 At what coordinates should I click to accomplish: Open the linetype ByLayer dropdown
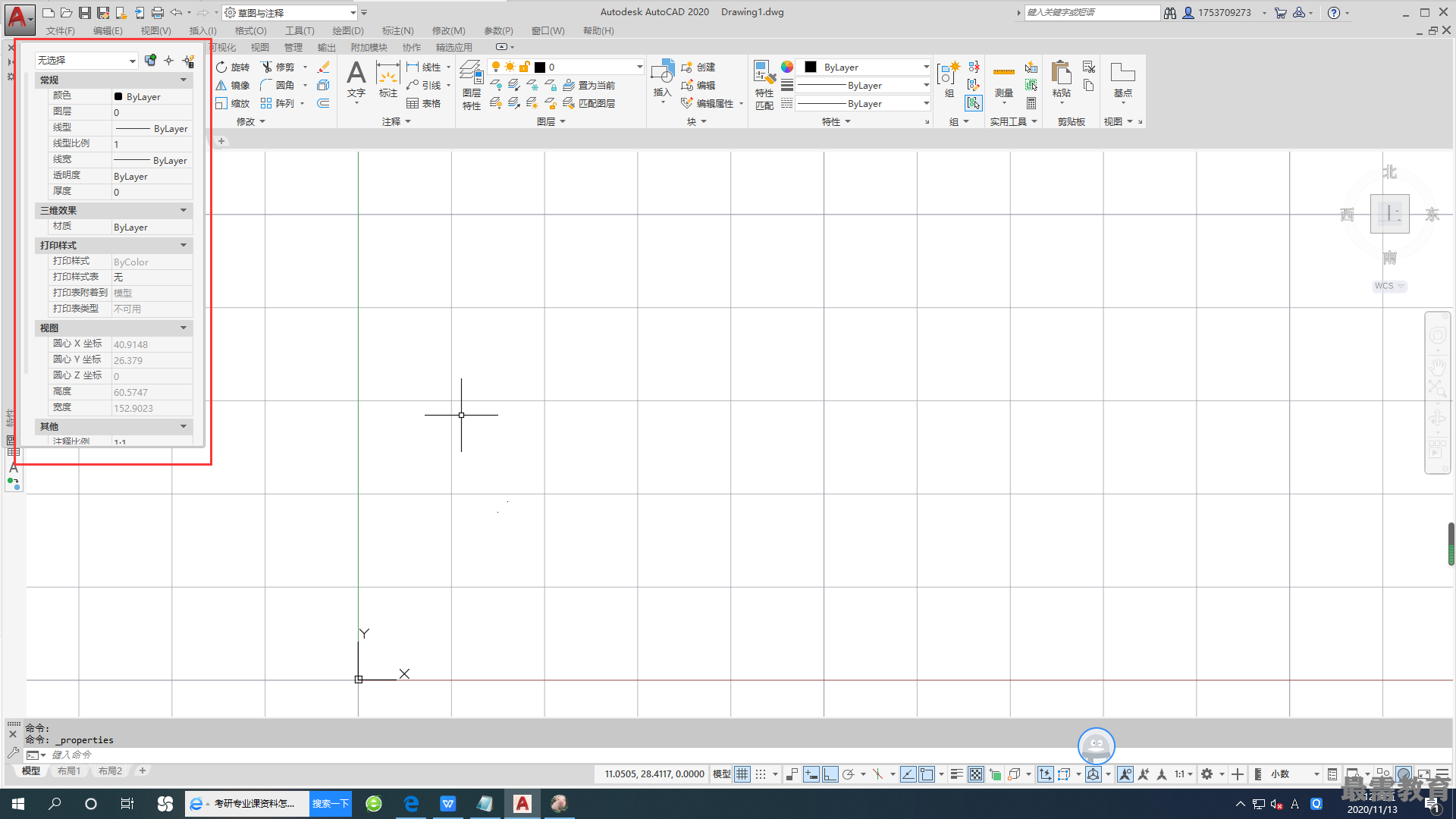[864, 103]
